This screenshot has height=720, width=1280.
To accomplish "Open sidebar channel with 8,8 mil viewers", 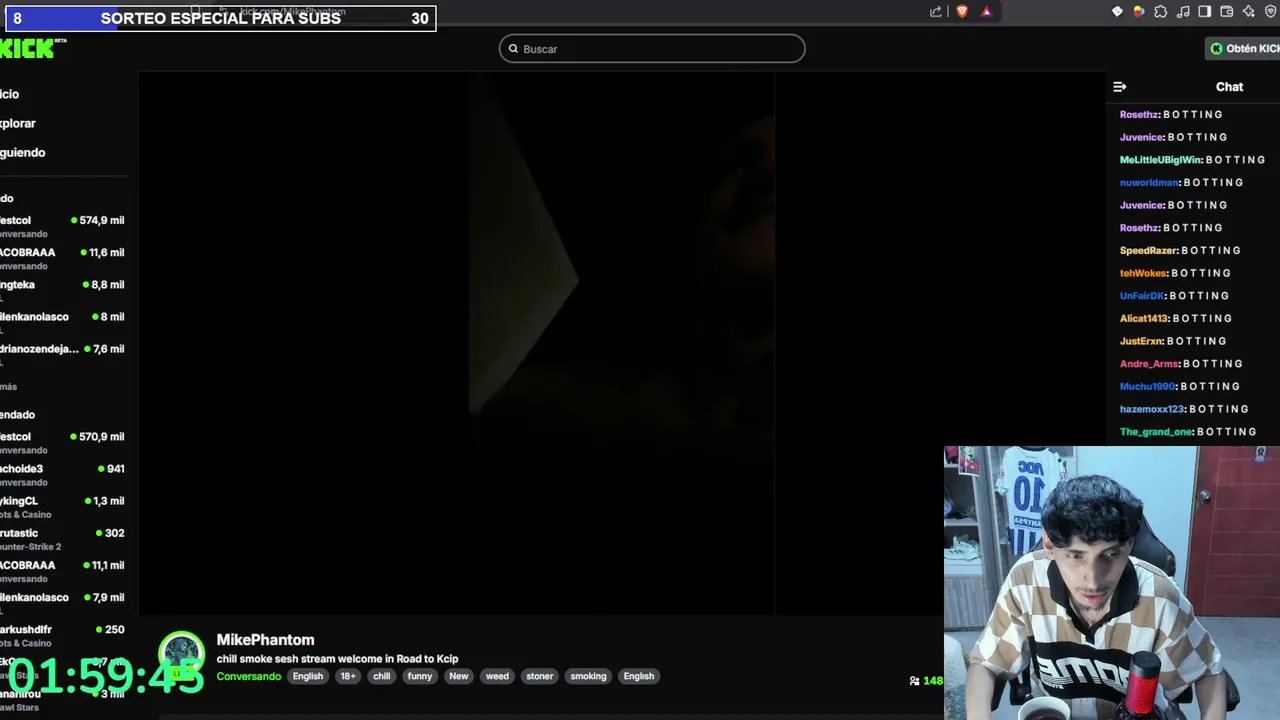I will pyautogui.click(x=63, y=290).
